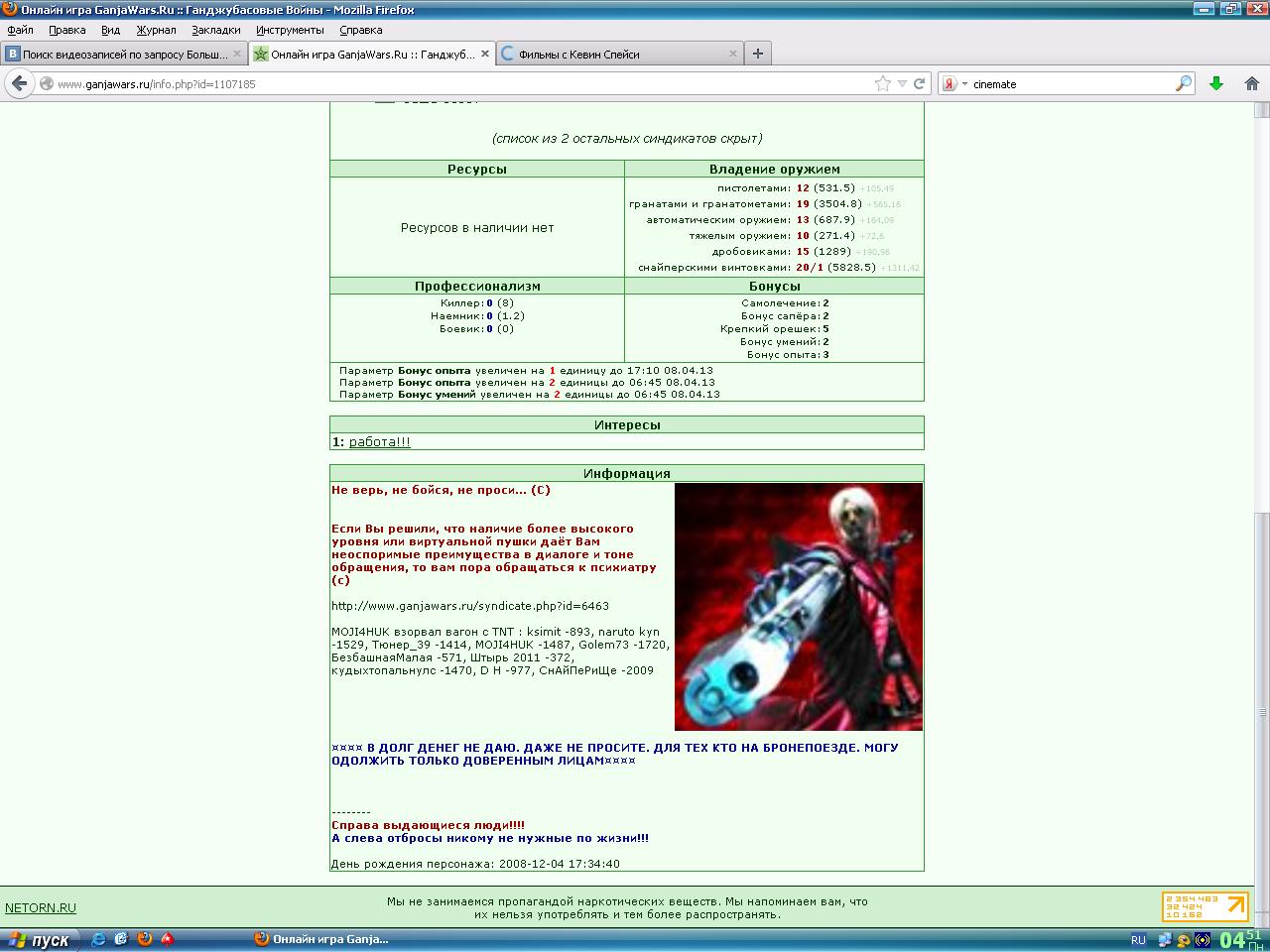Viewport: 1270px width, 952px height.
Task: Open the Windows пуск start button
Action: pyautogui.click(x=39, y=939)
